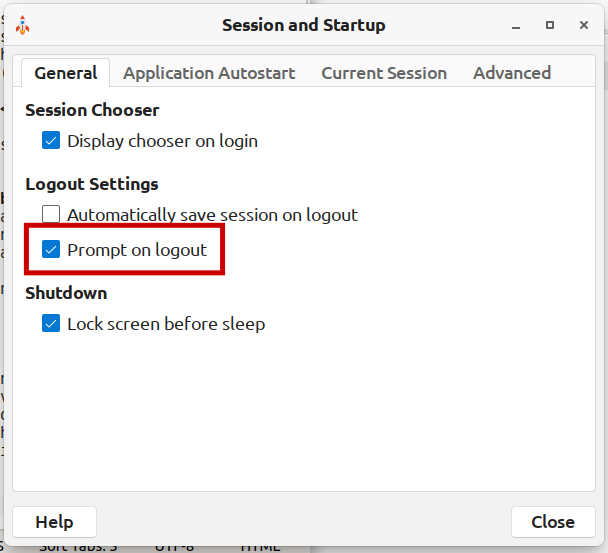Maximize the Session and Startup window
This screenshot has height=553, width=608.
coord(550,25)
